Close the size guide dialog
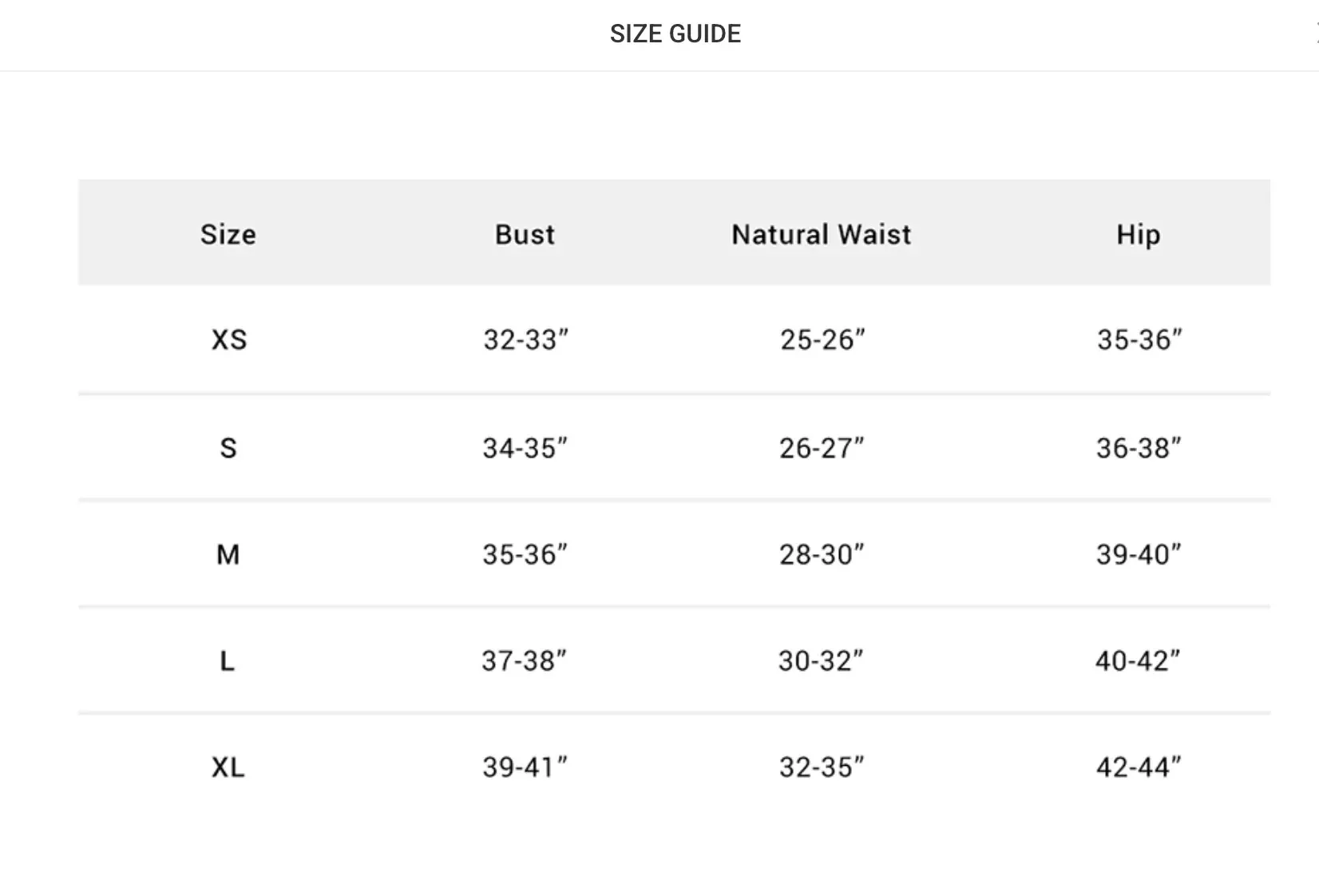Screen dimensions: 1319x896 pos(1316,34)
